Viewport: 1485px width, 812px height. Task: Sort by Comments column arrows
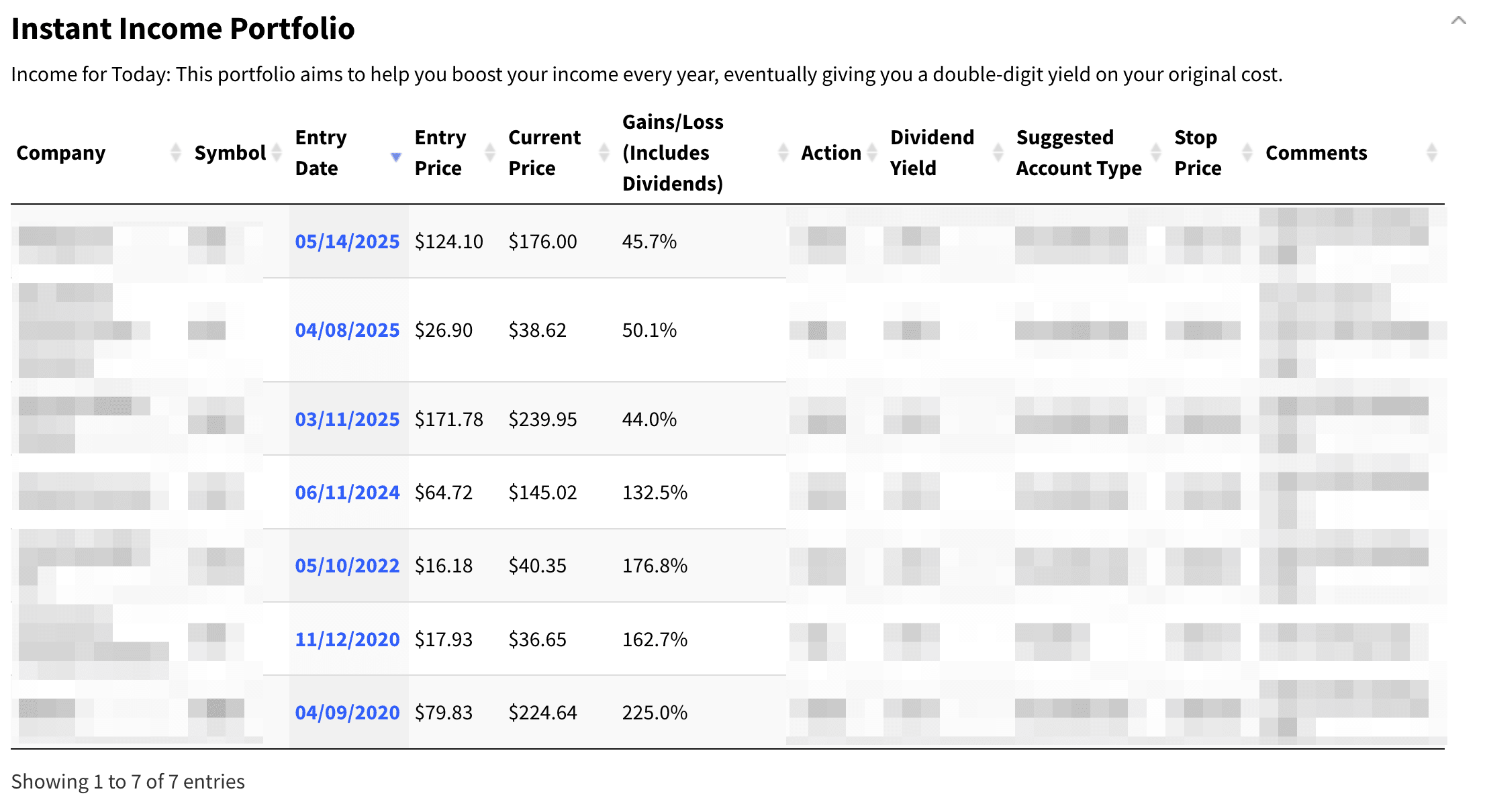[x=1432, y=153]
